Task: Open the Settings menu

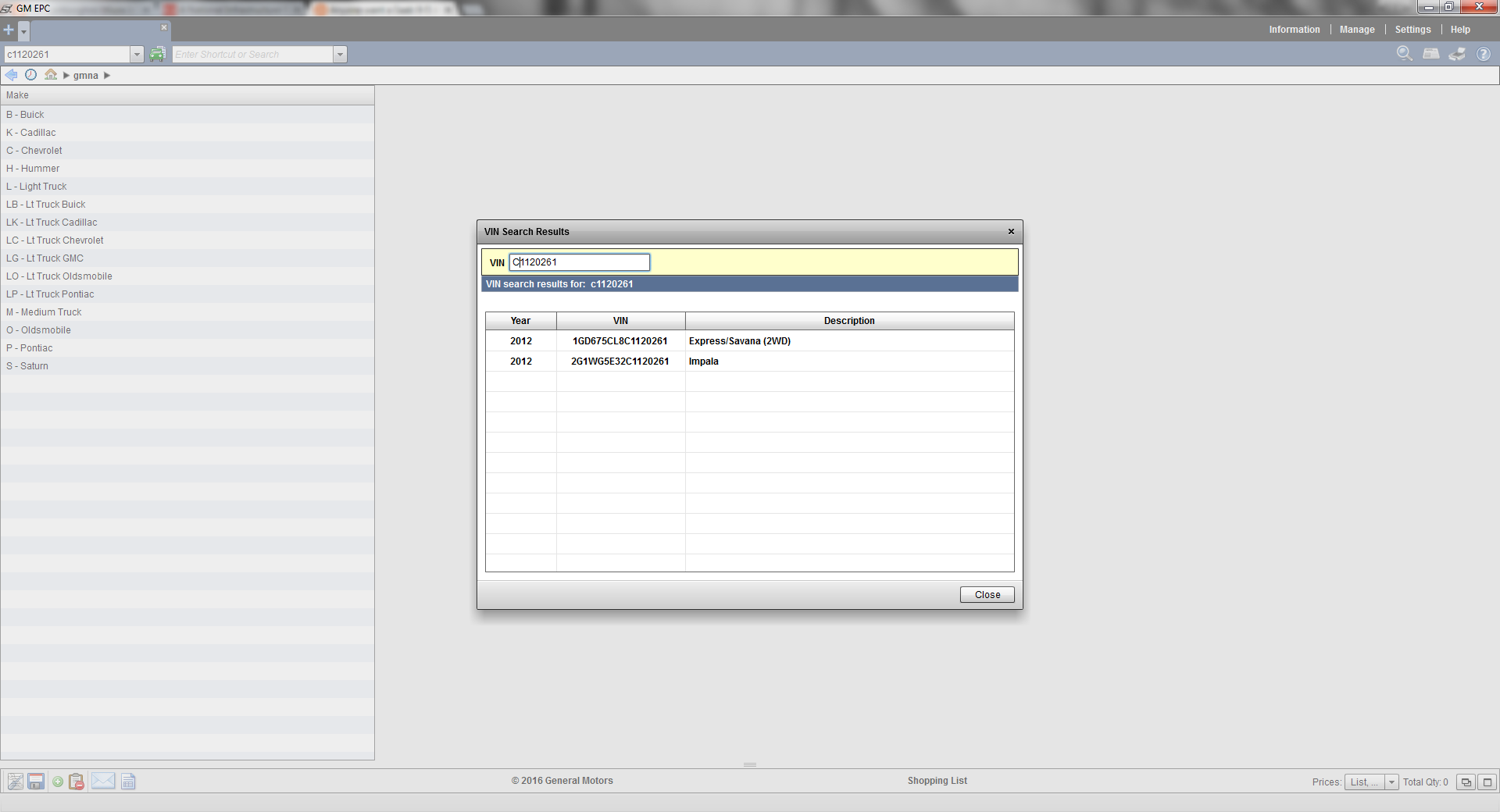Action: click(1412, 30)
